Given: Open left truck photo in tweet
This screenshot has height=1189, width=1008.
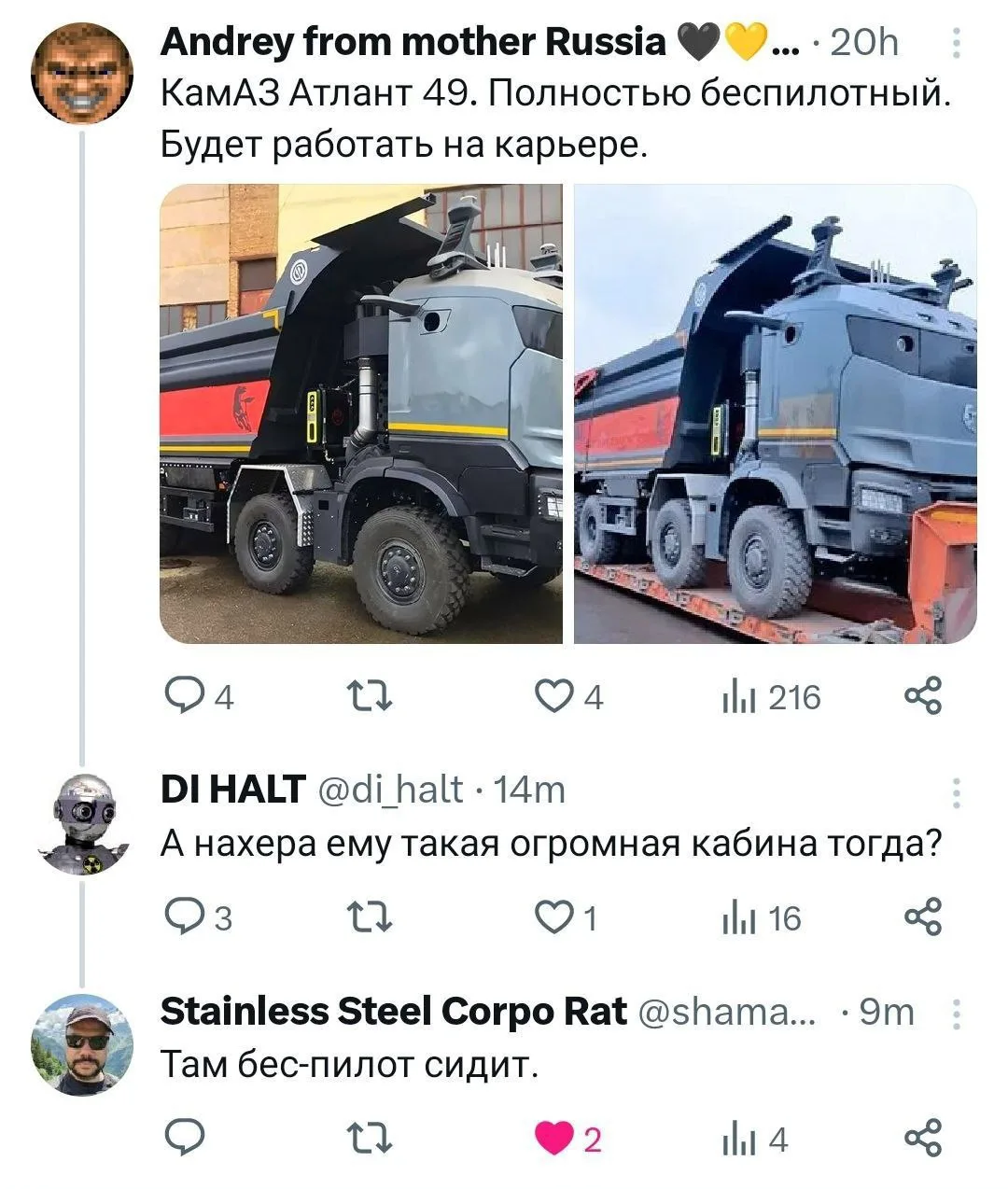Looking at the screenshot, I should pyautogui.click(x=361, y=413).
